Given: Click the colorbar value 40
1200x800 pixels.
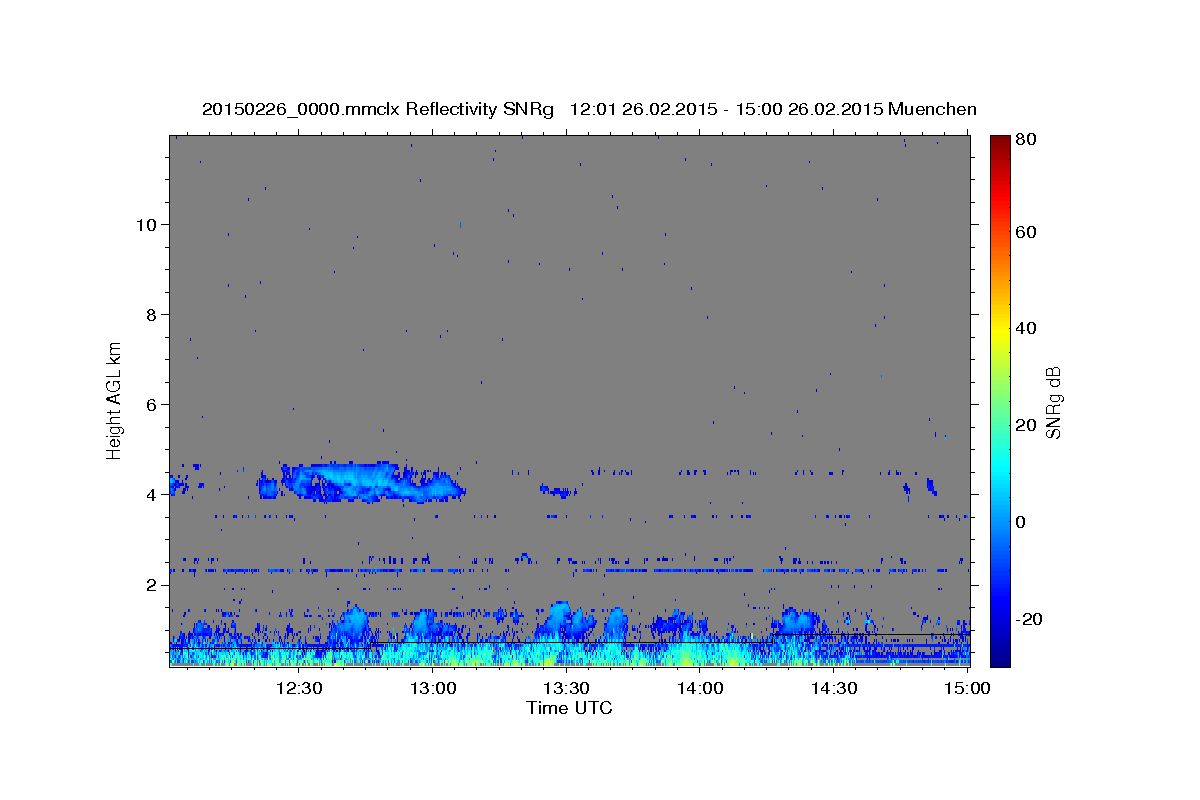Looking at the screenshot, I should tap(1025, 328).
